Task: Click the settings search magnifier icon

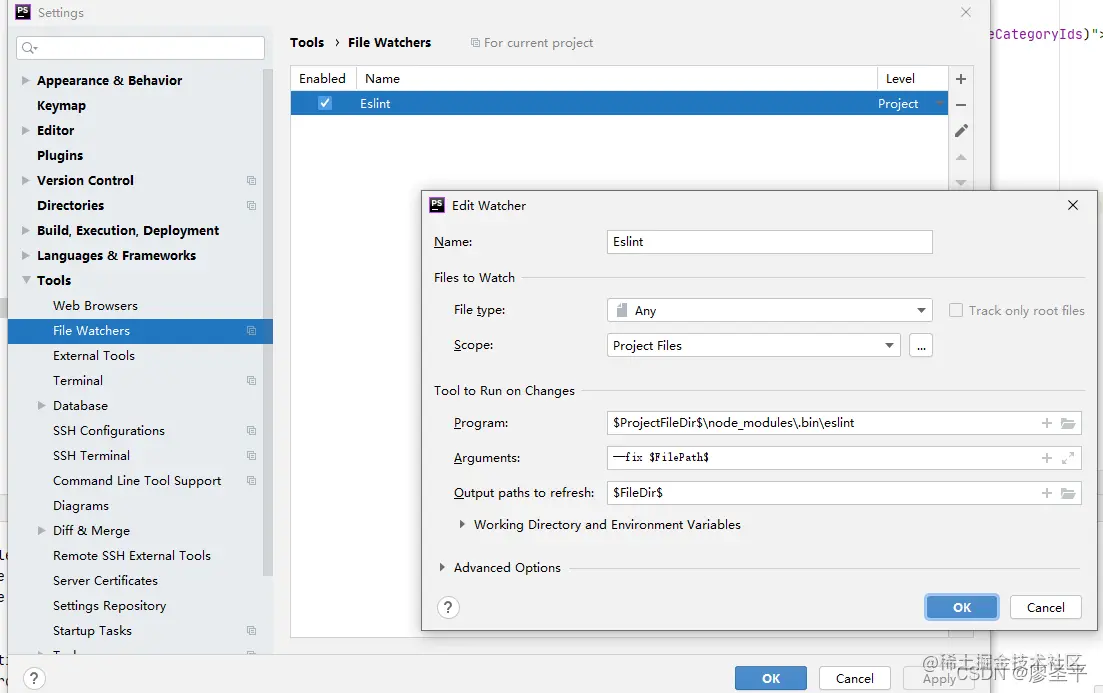Action: [29, 48]
